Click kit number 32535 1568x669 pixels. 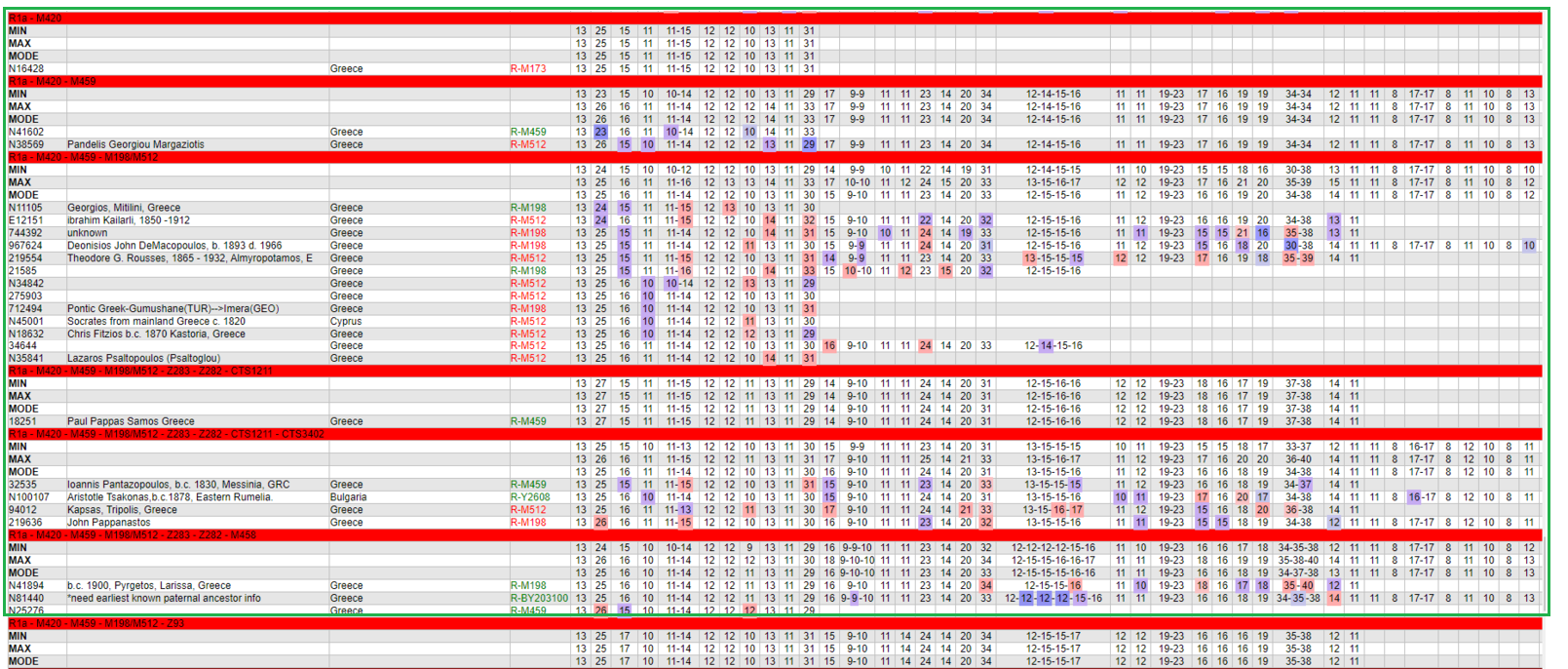pyautogui.click(x=22, y=485)
